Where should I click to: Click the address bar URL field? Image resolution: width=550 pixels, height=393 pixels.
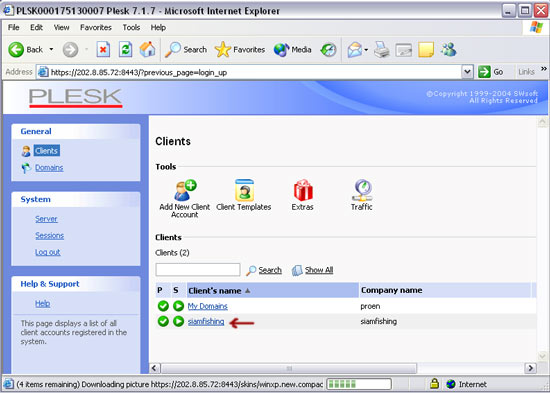click(x=250, y=72)
